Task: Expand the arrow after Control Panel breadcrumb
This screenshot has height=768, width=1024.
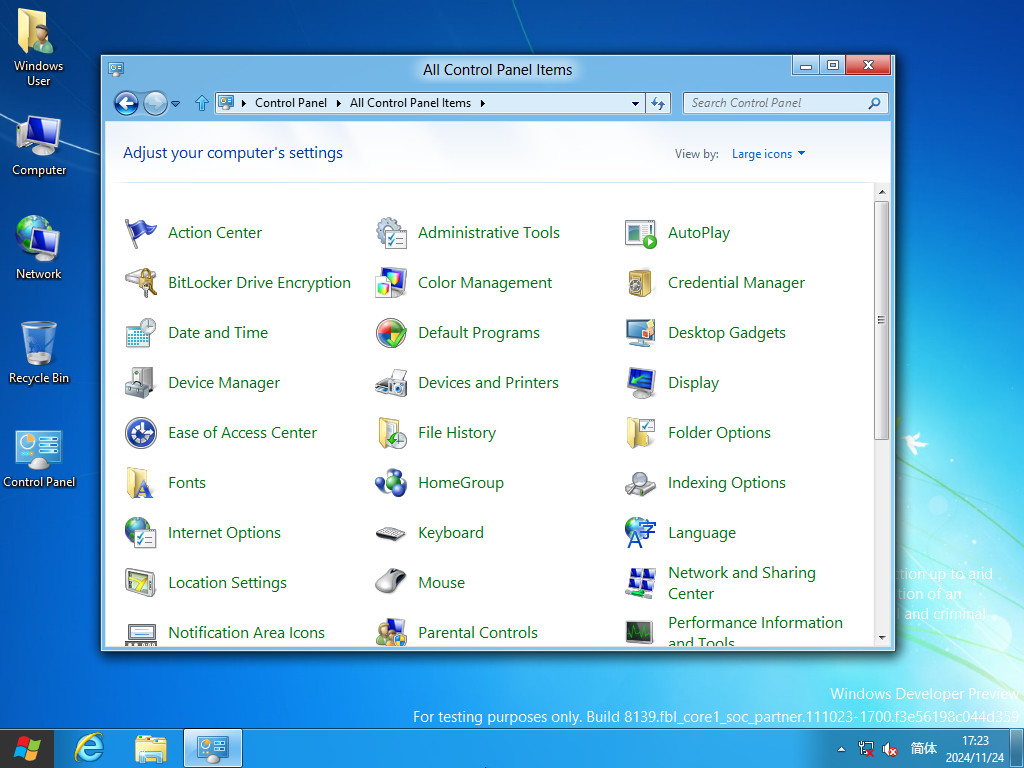Action: click(338, 103)
